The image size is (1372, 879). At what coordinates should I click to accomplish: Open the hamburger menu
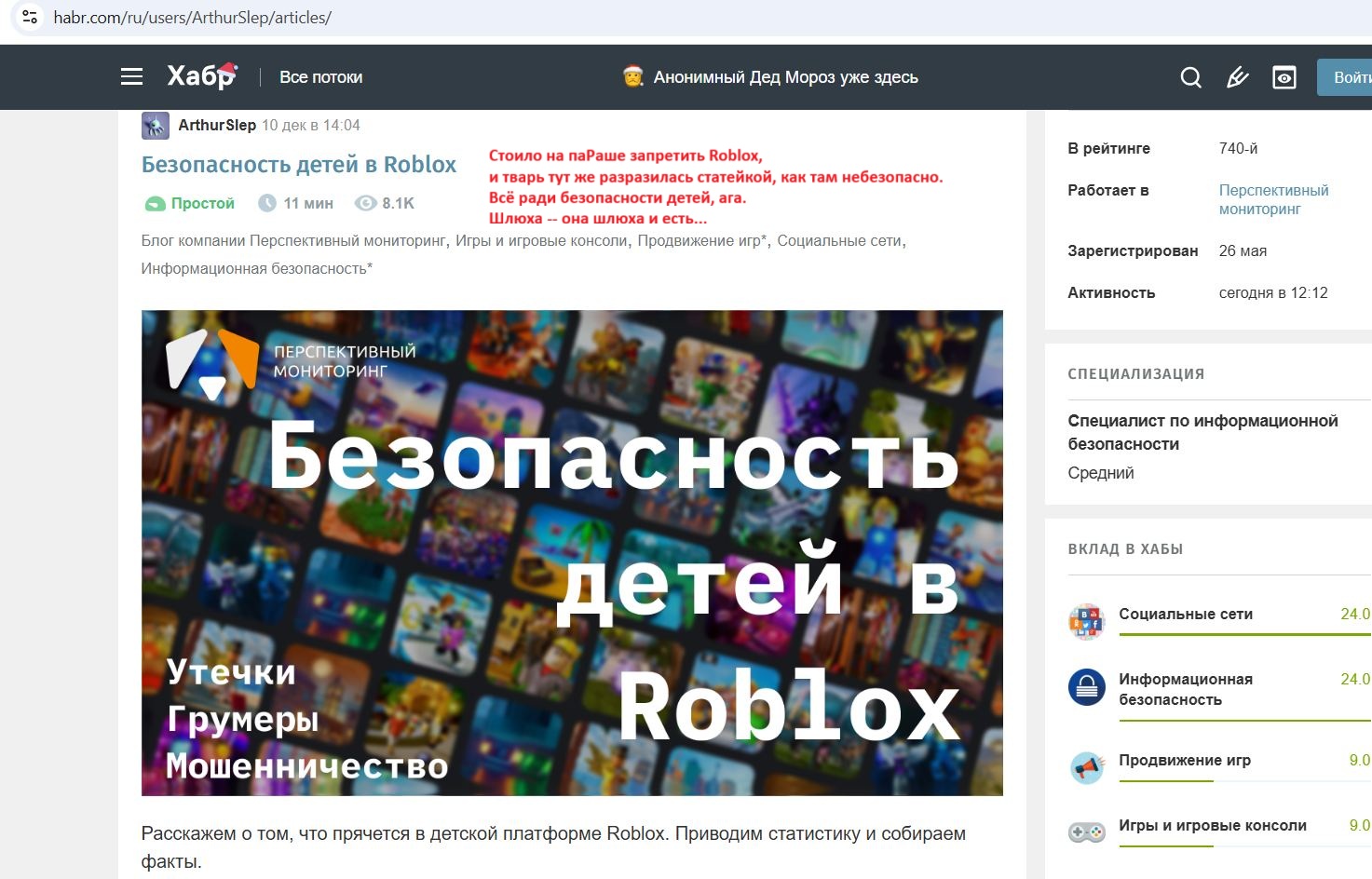pos(131,76)
